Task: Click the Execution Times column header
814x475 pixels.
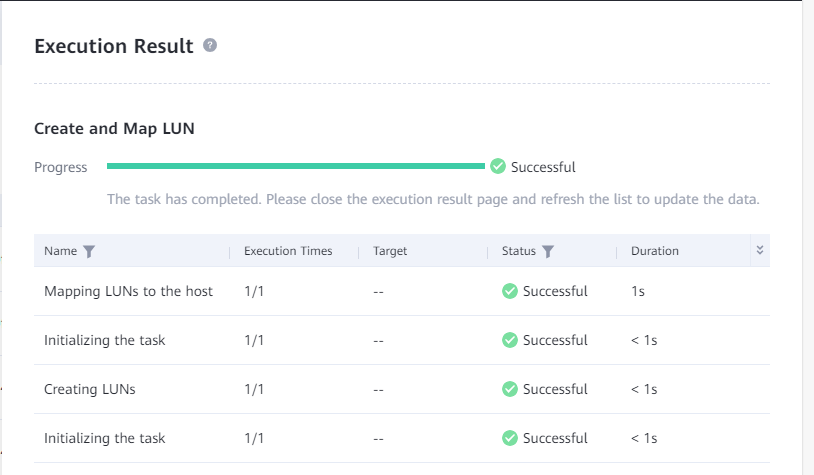Action: tap(288, 252)
